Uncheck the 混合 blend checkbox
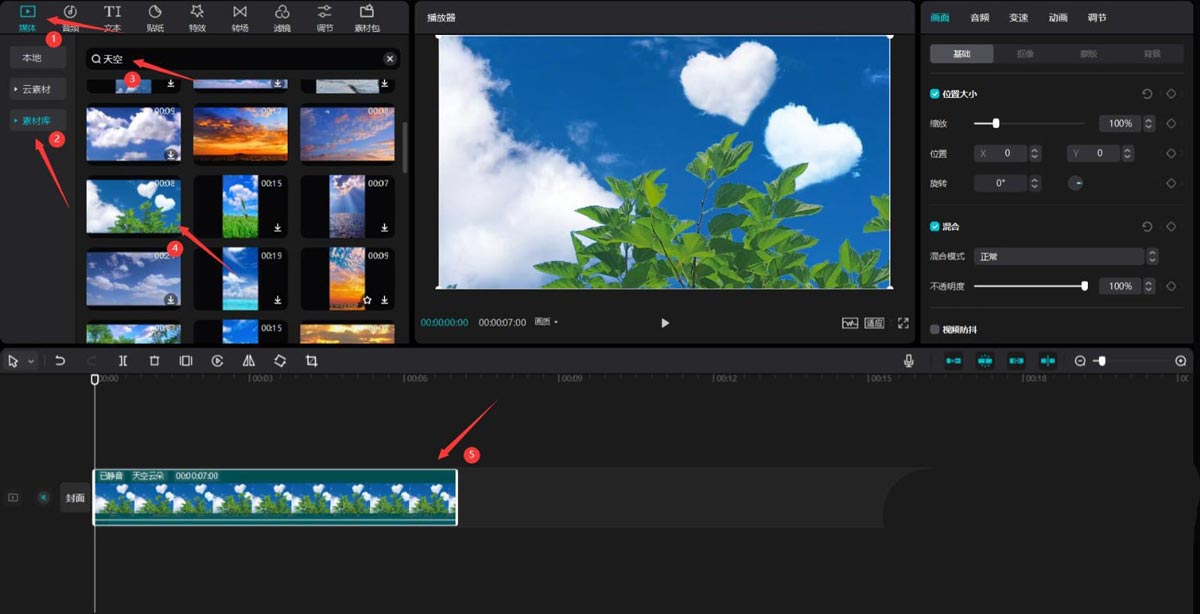Viewport: 1200px width, 614px height. (x=935, y=227)
